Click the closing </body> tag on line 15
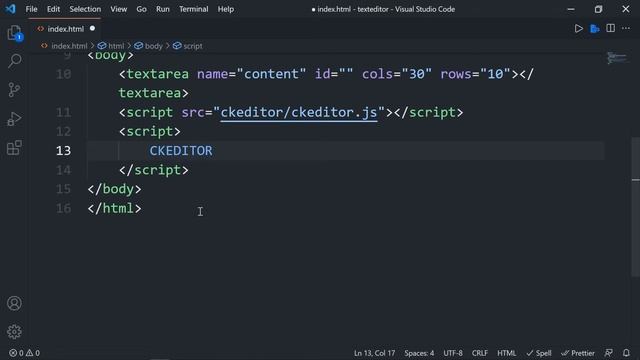Screen dimensions: 640x360 [x=114, y=189]
